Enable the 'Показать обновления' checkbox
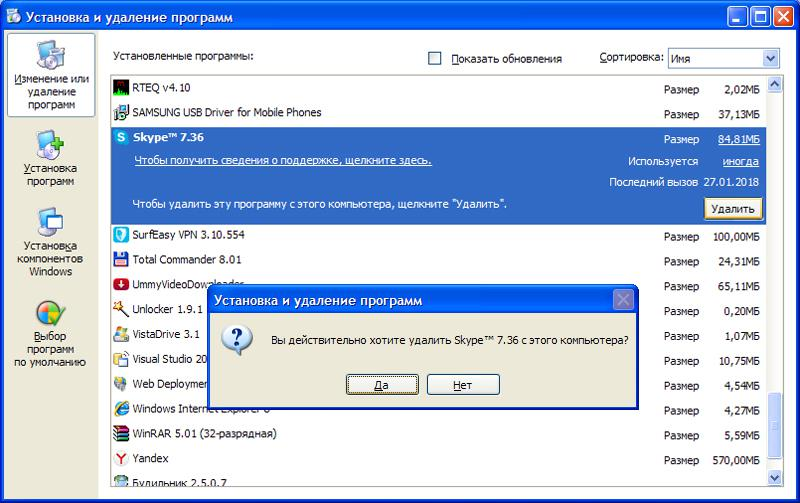Screen dimensions: 800x503 coord(435,58)
